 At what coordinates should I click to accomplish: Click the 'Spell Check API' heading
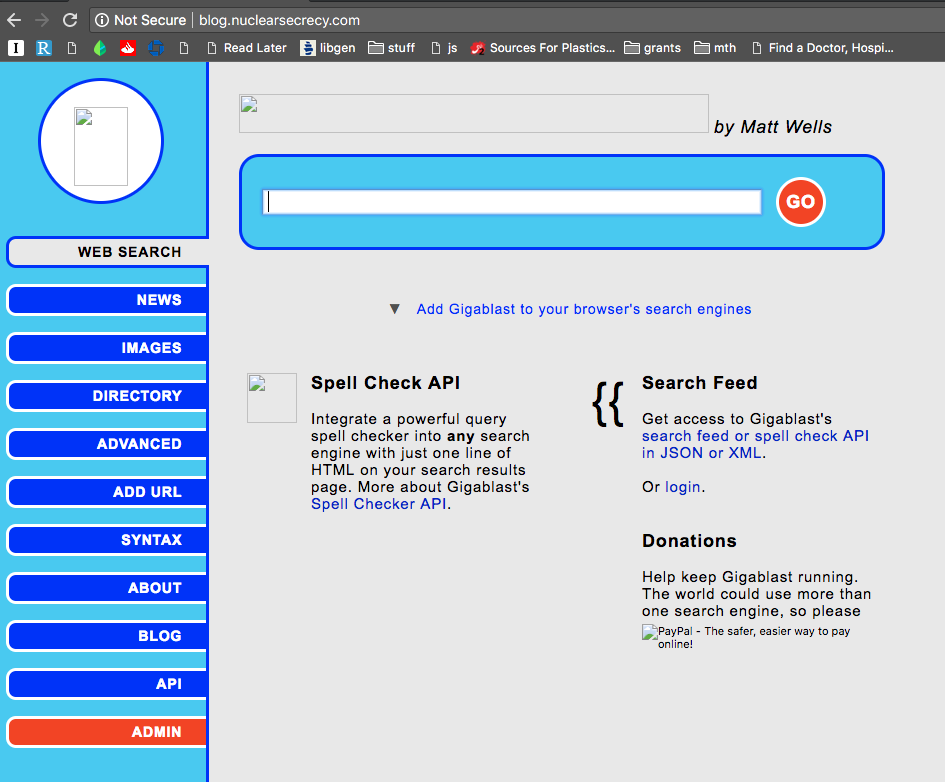[385, 383]
